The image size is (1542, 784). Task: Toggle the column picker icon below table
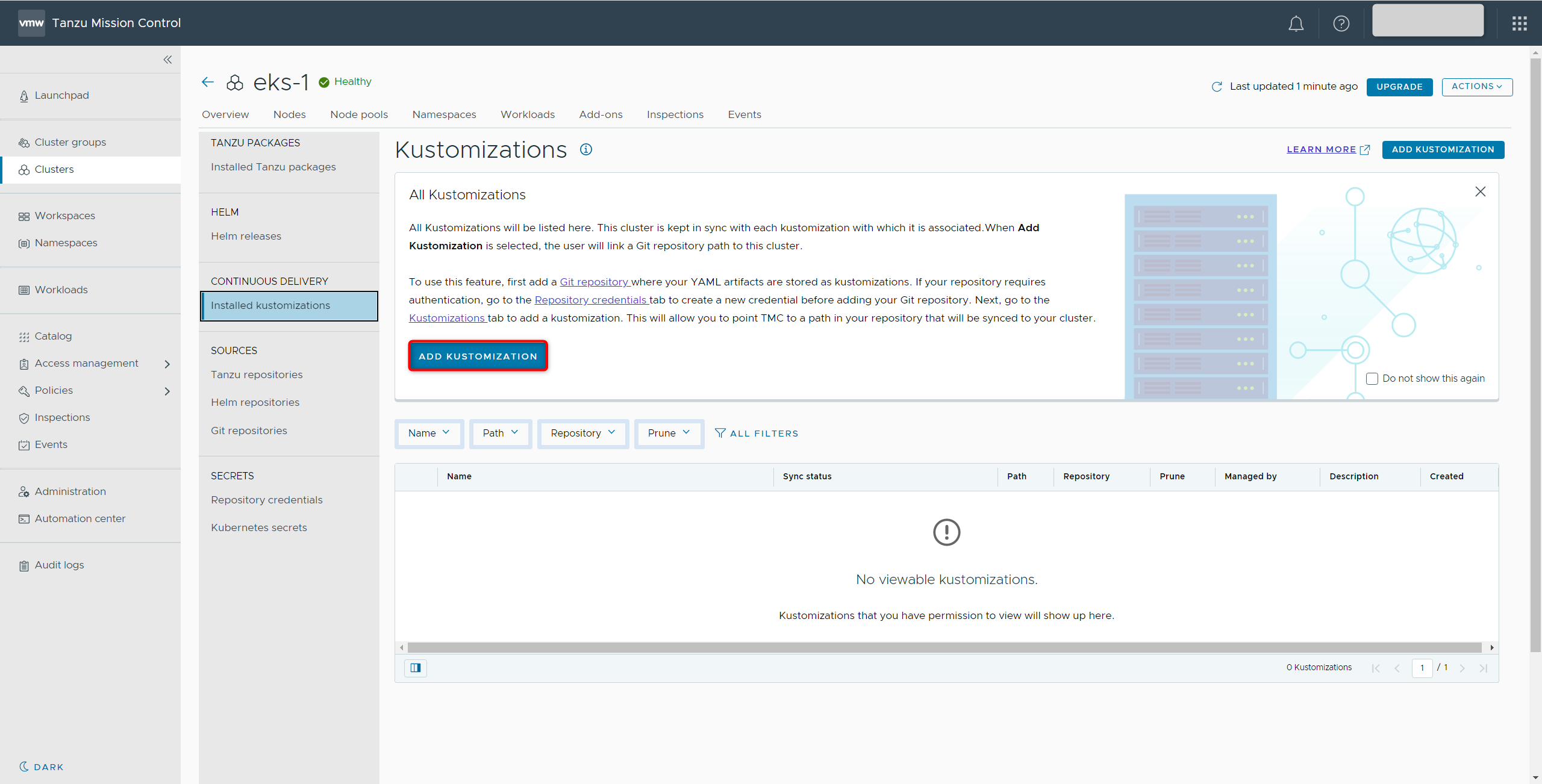tap(416, 668)
